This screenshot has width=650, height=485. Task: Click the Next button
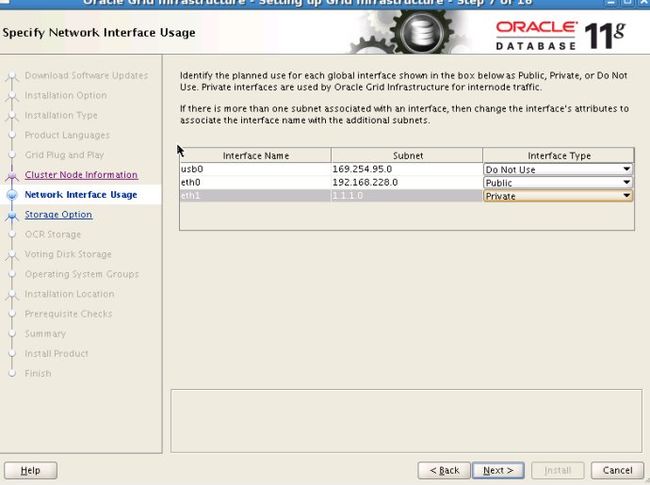[x=498, y=470]
